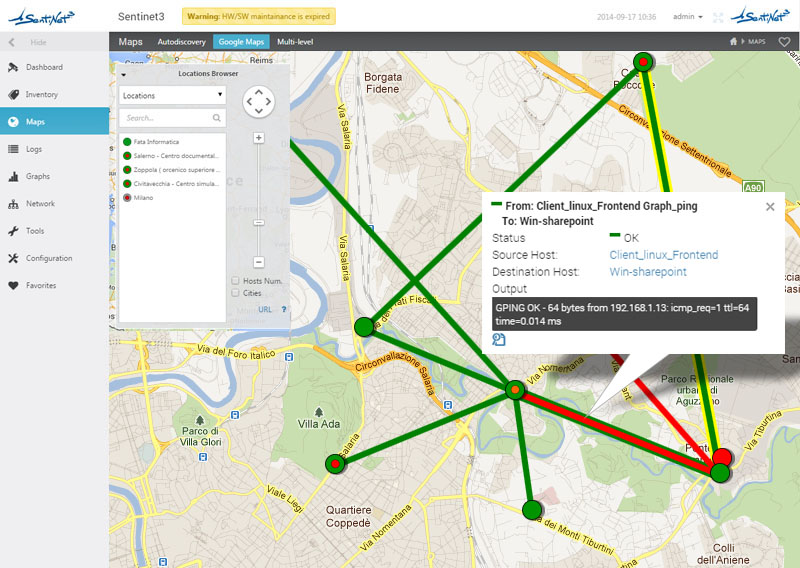The width and height of the screenshot is (800, 568).
Task: Enable the Hosts Num. checkbox
Action: pos(236,281)
